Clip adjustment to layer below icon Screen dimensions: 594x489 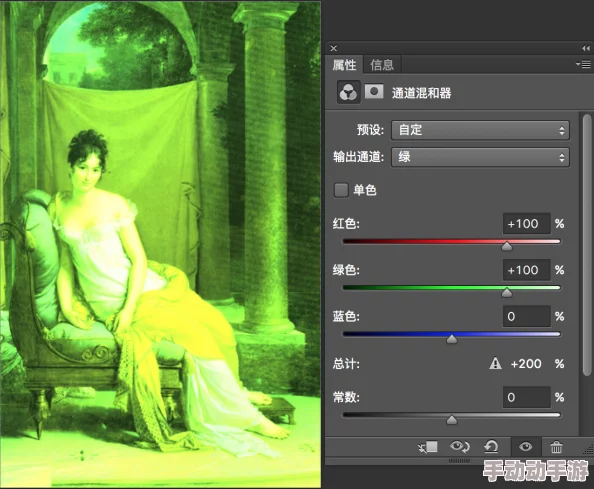(428, 447)
